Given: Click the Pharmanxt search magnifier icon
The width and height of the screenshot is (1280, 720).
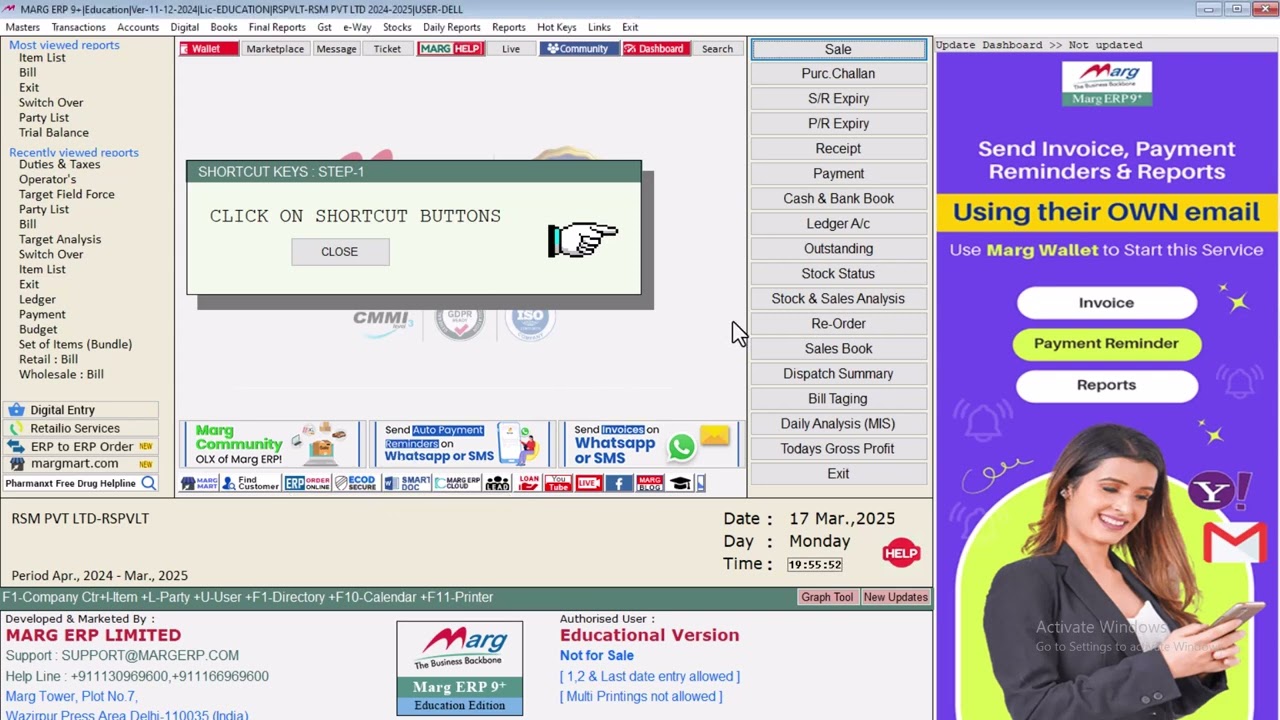Looking at the screenshot, I should [148, 483].
